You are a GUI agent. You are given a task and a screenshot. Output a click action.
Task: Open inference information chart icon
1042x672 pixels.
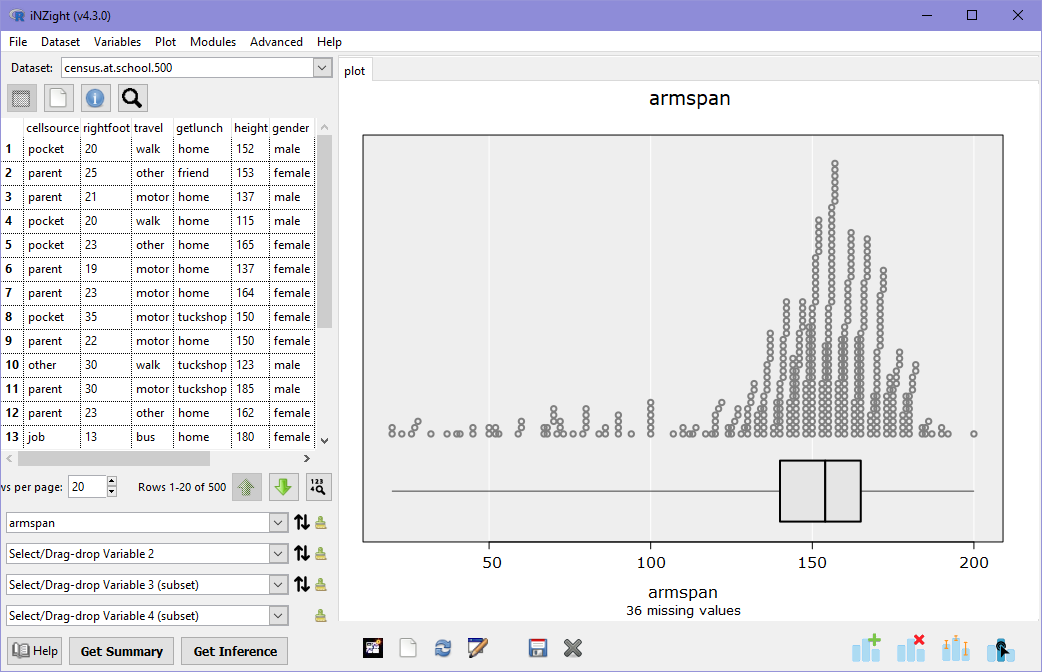click(956, 648)
